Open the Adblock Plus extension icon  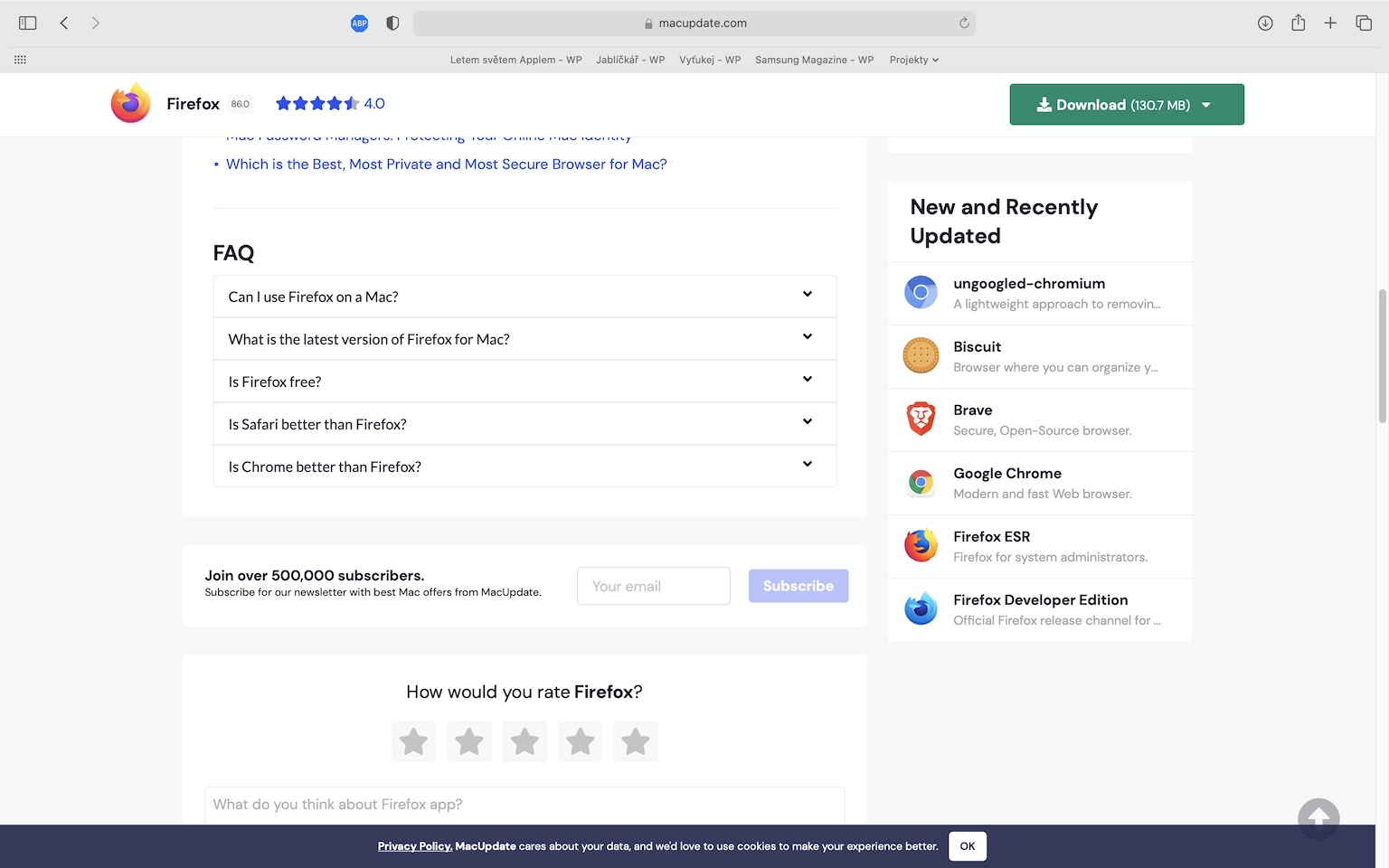click(x=359, y=24)
